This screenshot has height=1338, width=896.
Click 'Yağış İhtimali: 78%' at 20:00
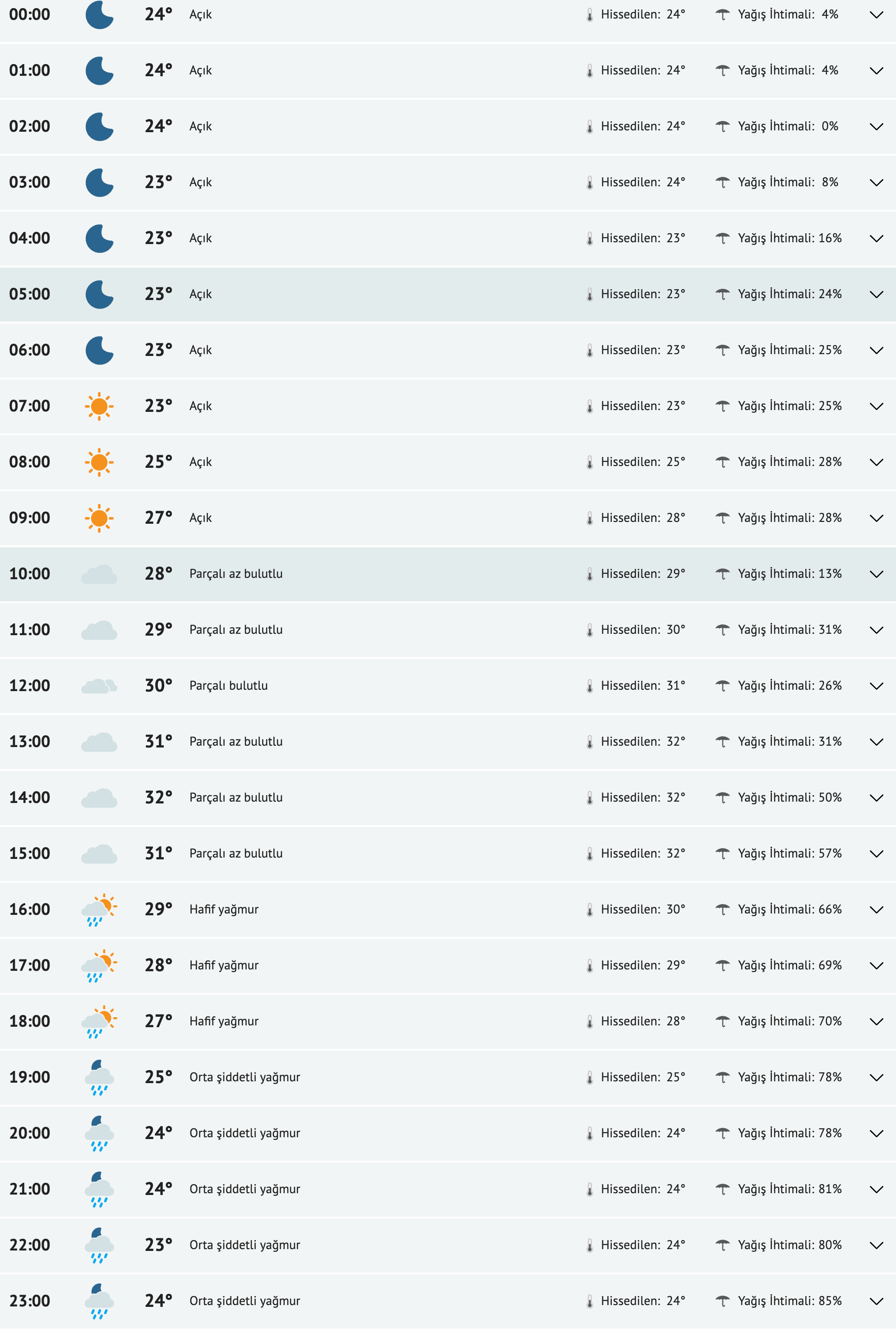(789, 1133)
